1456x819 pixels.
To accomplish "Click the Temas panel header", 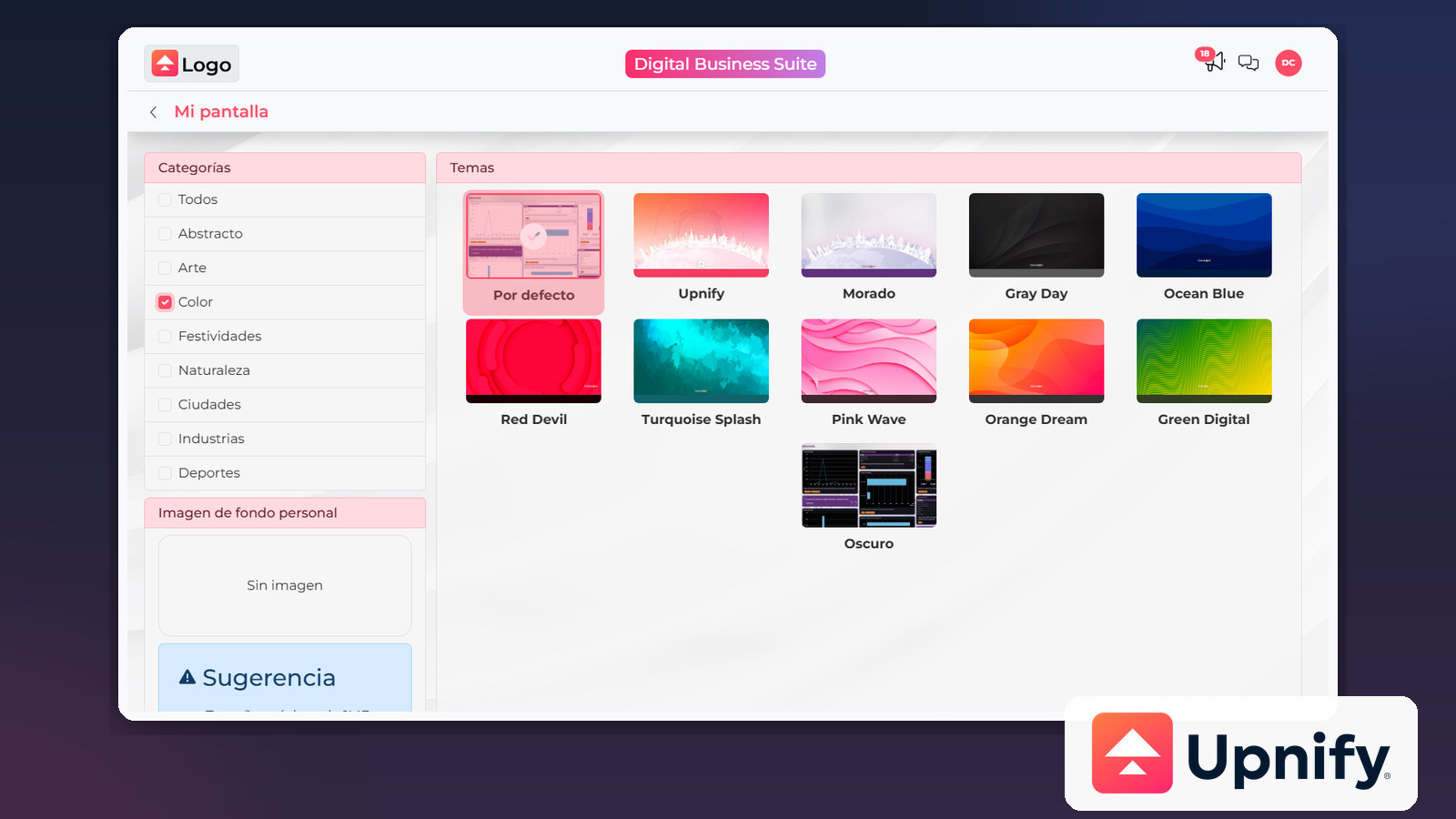I will 869,167.
